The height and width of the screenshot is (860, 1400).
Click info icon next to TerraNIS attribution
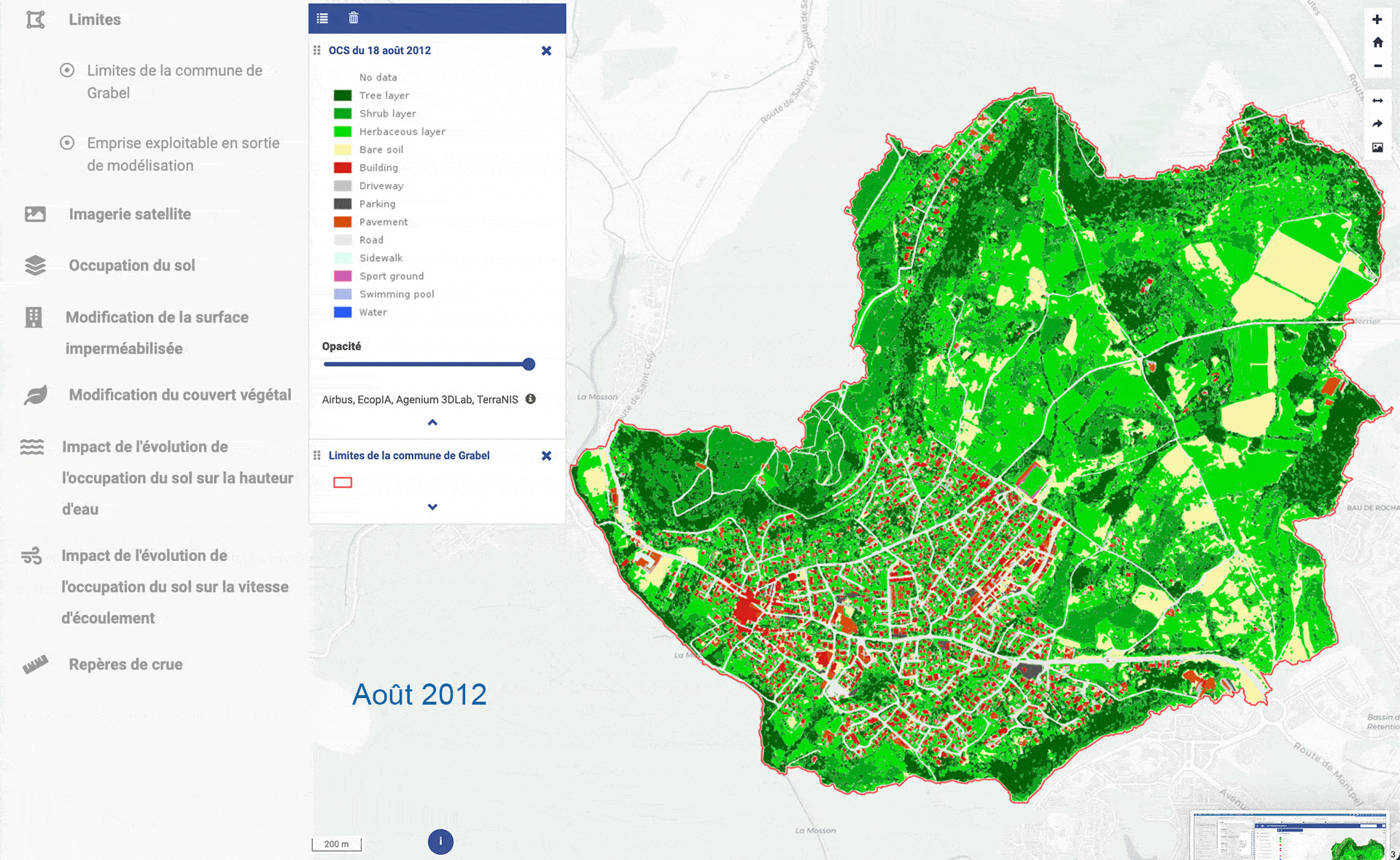[531, 399]
